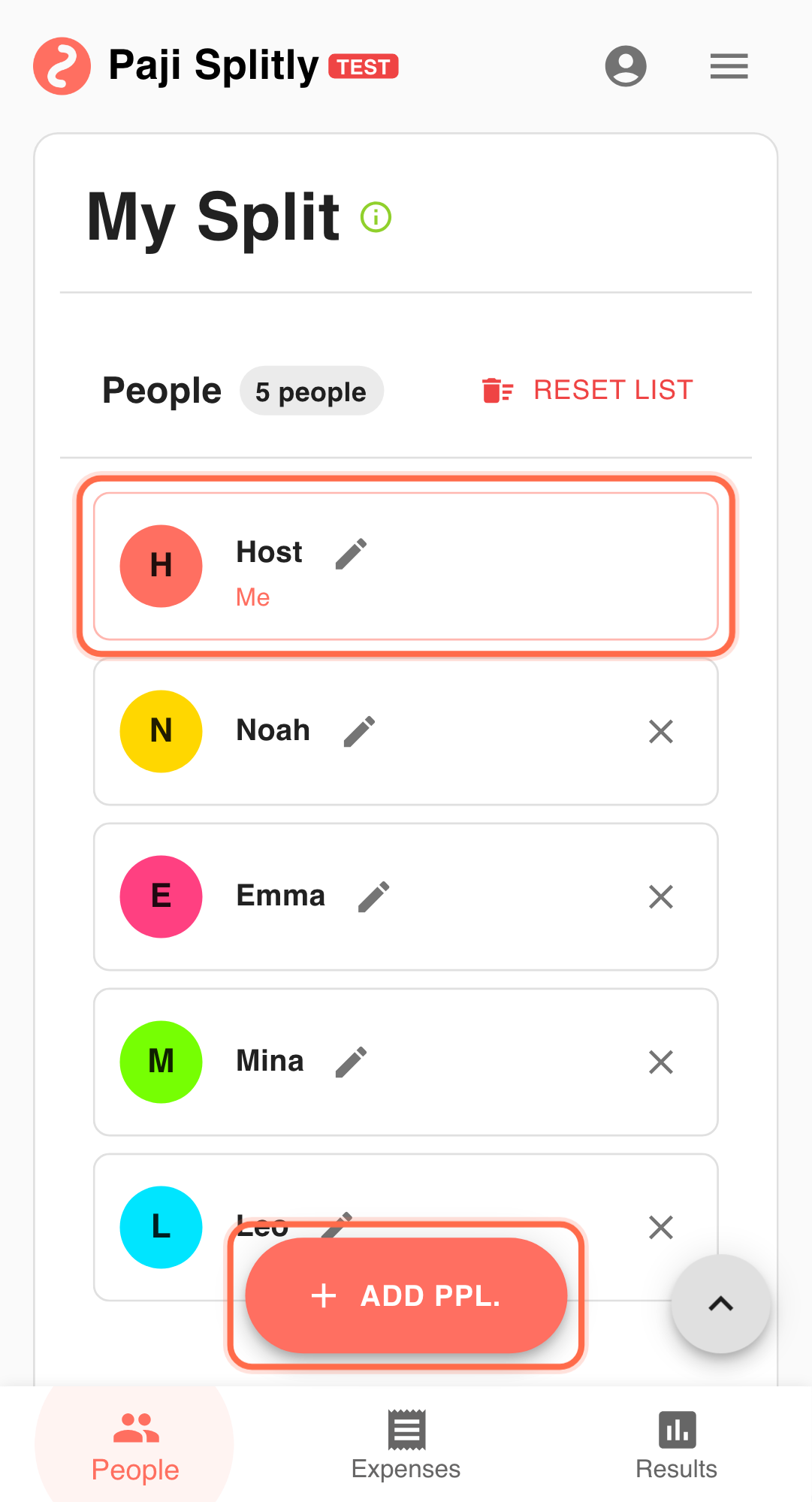812x1502 pixels.
Task: Click Noah's yellow avatar circle
Action: pyautogui.click(x=161, y=731)
